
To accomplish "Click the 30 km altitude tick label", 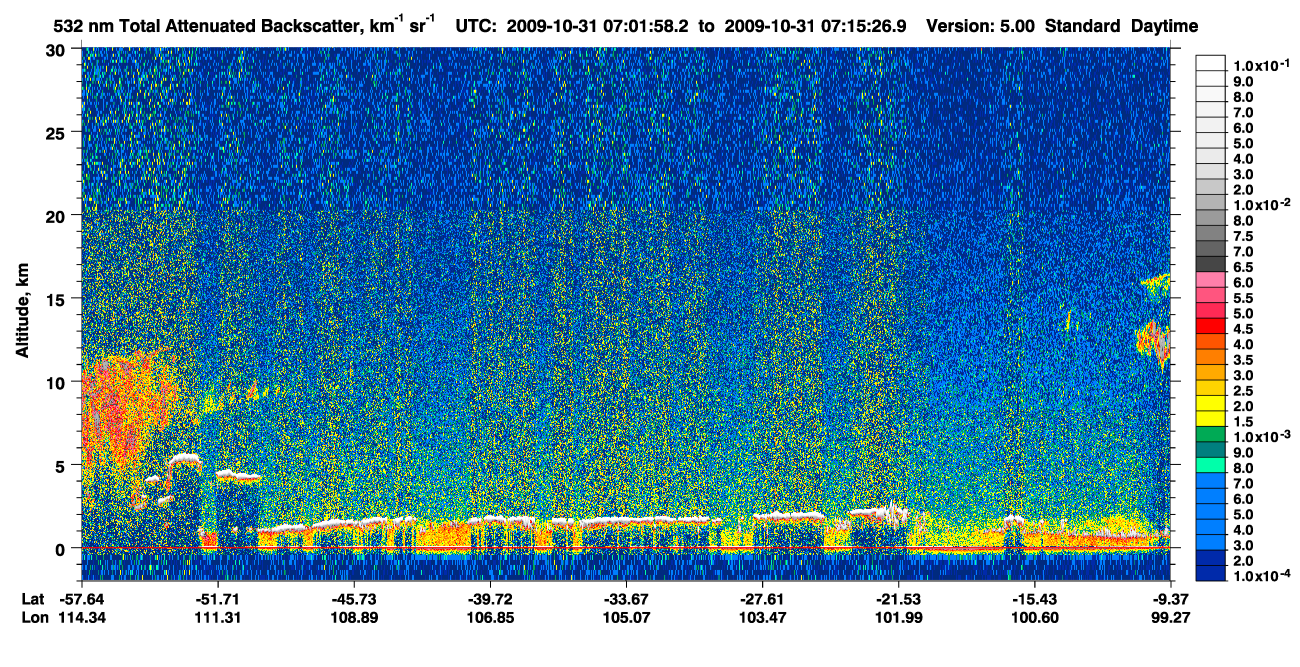I will pyautogui.click(x=60, y=49).
